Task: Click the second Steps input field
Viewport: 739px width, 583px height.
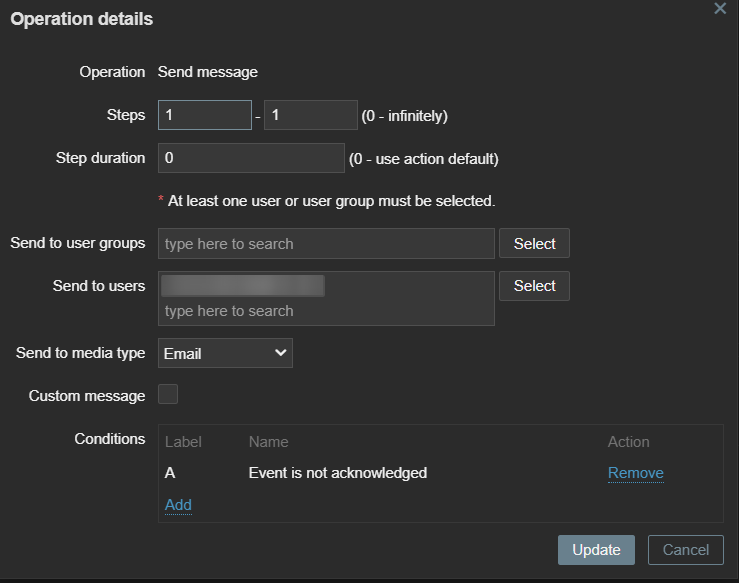Action: click(x=310, y=115)
